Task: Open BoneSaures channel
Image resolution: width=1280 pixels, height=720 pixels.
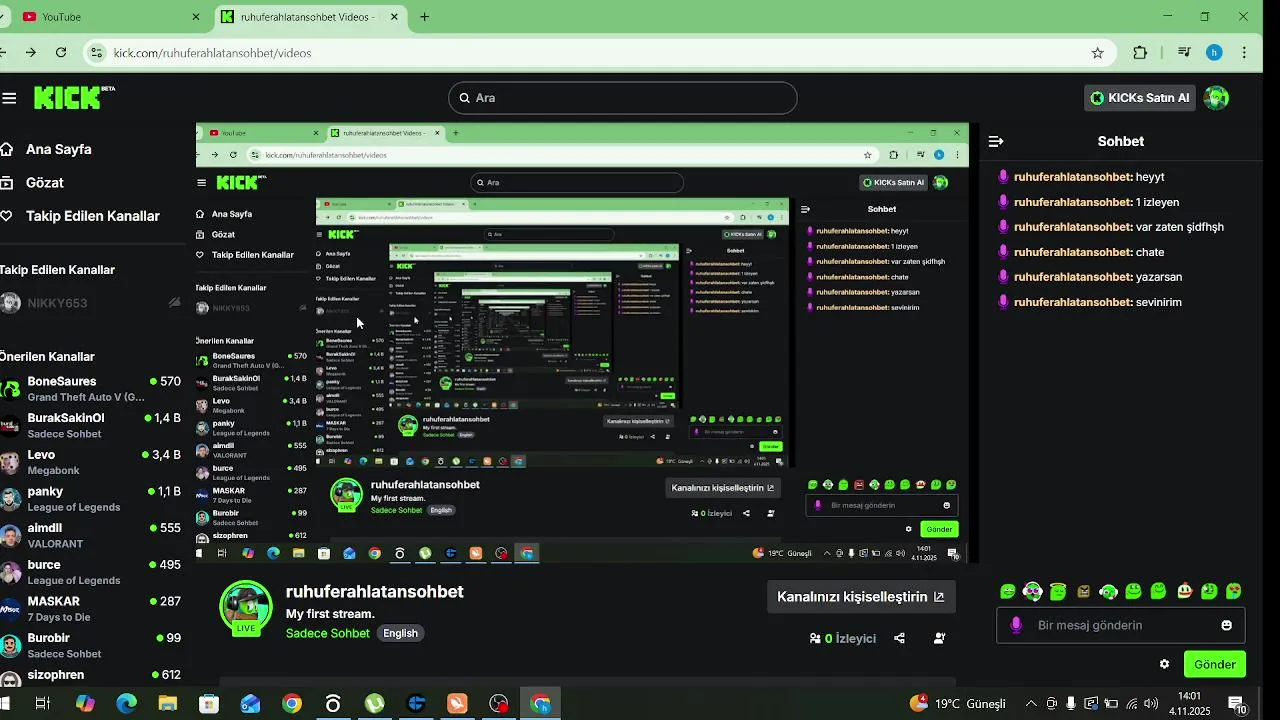Action: click(92, 388)
